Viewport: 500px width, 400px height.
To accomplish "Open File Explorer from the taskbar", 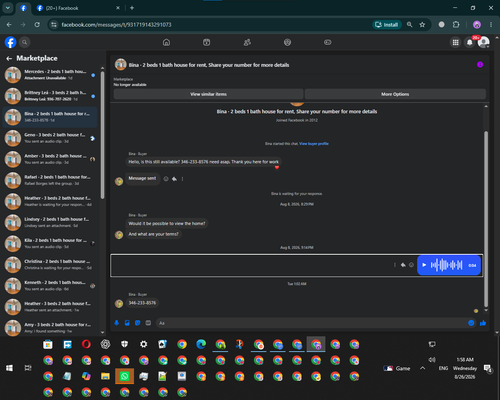I will tap(105, 376).
